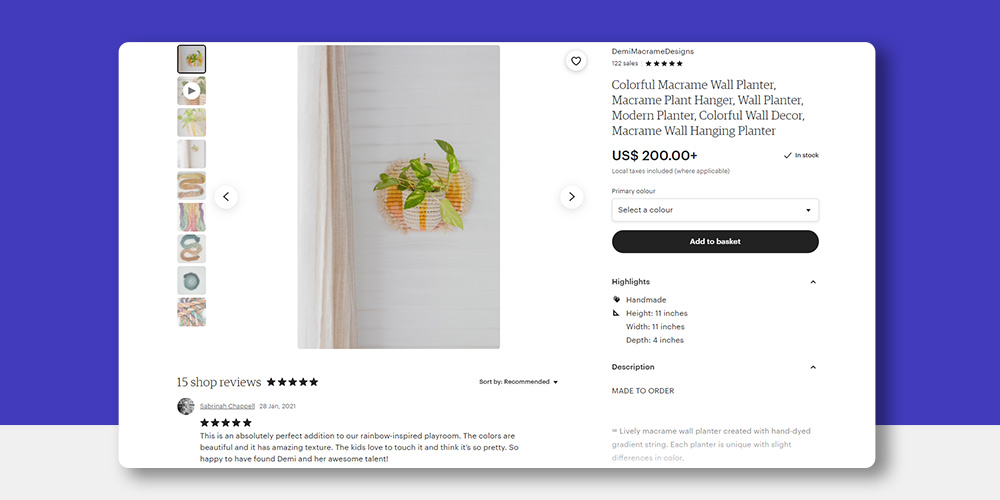Open DemiMacrameDesigns shop link

tap(652, 52)
